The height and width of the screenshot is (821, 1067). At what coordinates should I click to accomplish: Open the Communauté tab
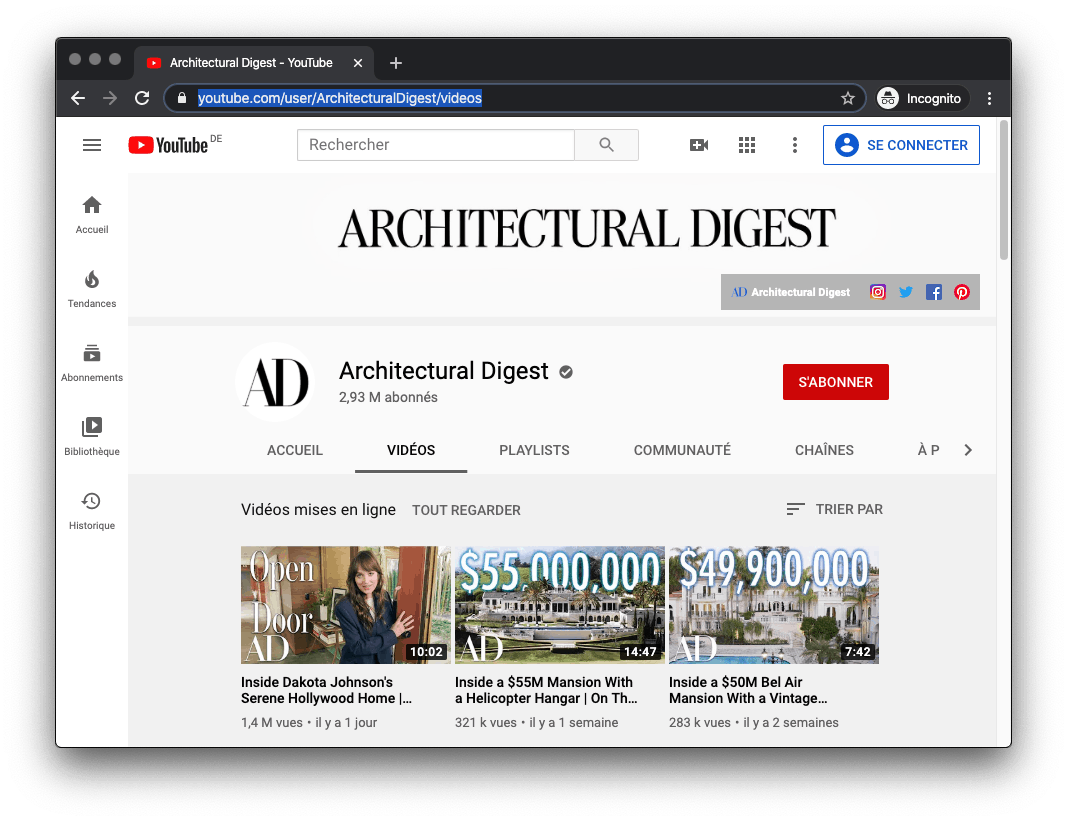(682, 450)
